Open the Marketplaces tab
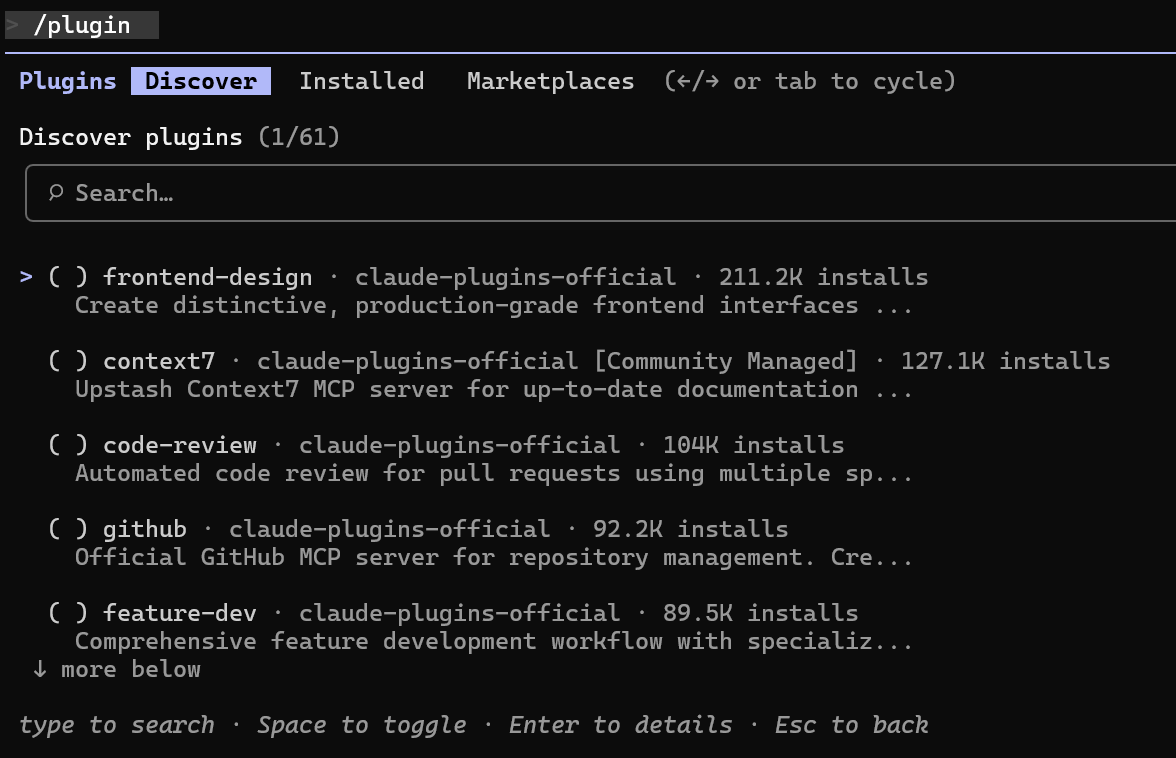 550,81
